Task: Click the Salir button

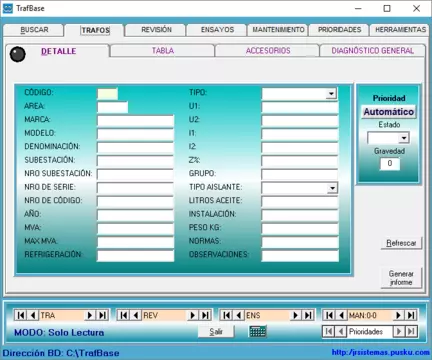Action: (216, 331)
